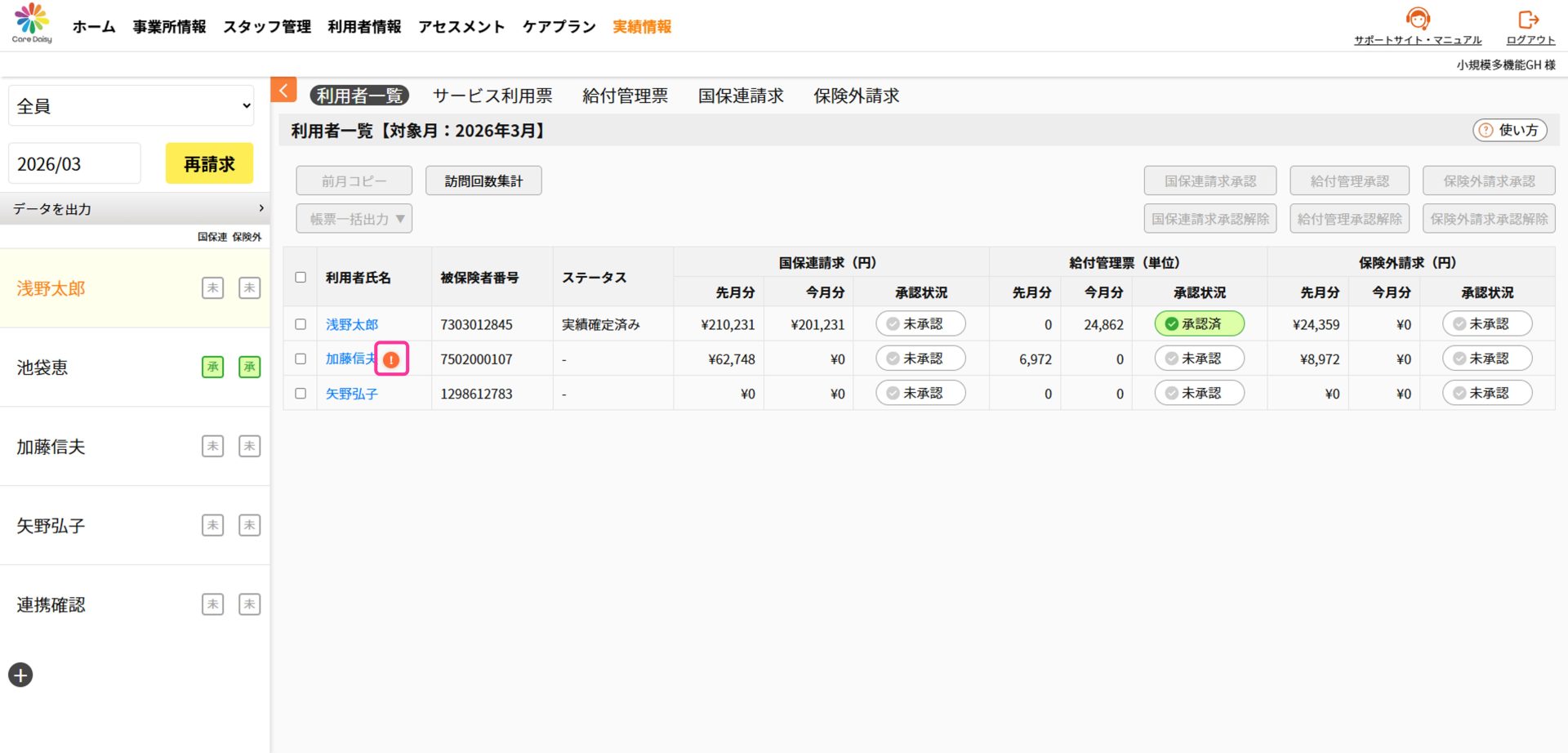Viewport: 1568px width, 753px height.
Task: Open the 帳票一括出力 dropdown
Action: pyautogui.click(x=354, y=219)
